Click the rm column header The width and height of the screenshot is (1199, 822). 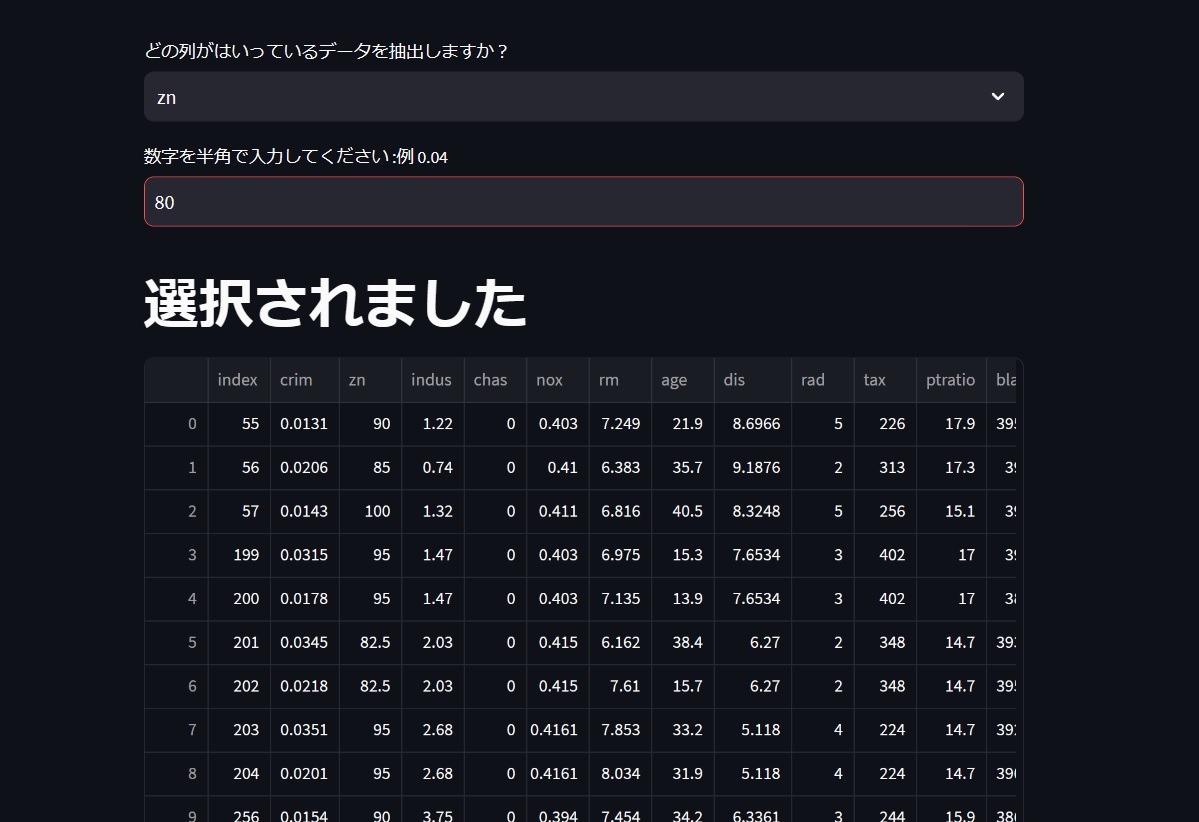tap(608, 380)
